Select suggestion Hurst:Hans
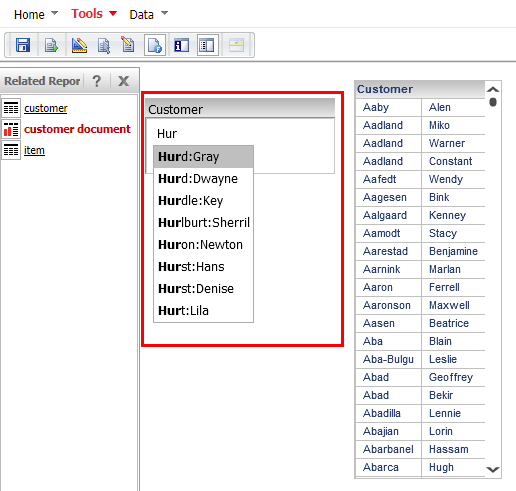The image size is (516, 491). click(x=203, y=267)
